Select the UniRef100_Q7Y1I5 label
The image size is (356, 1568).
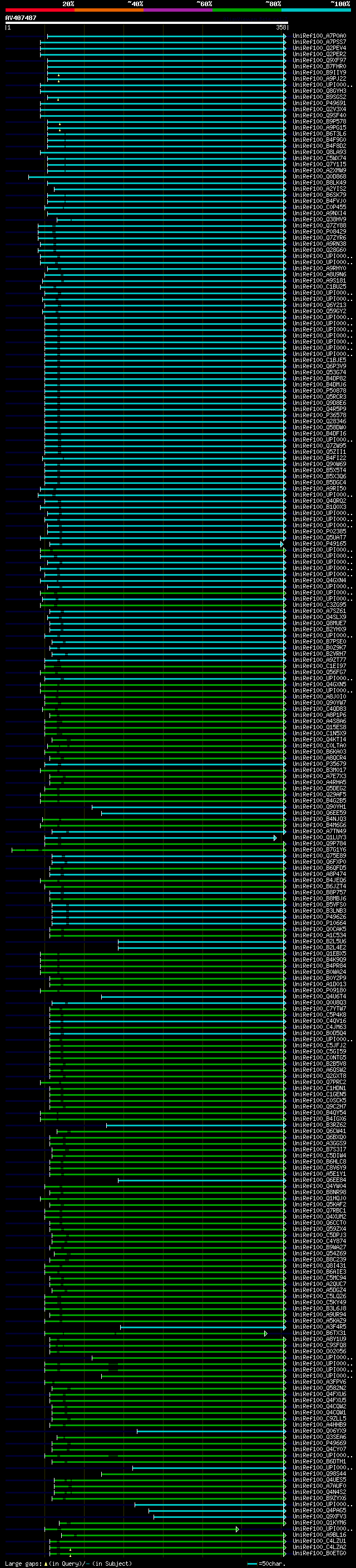coord(319,164)
